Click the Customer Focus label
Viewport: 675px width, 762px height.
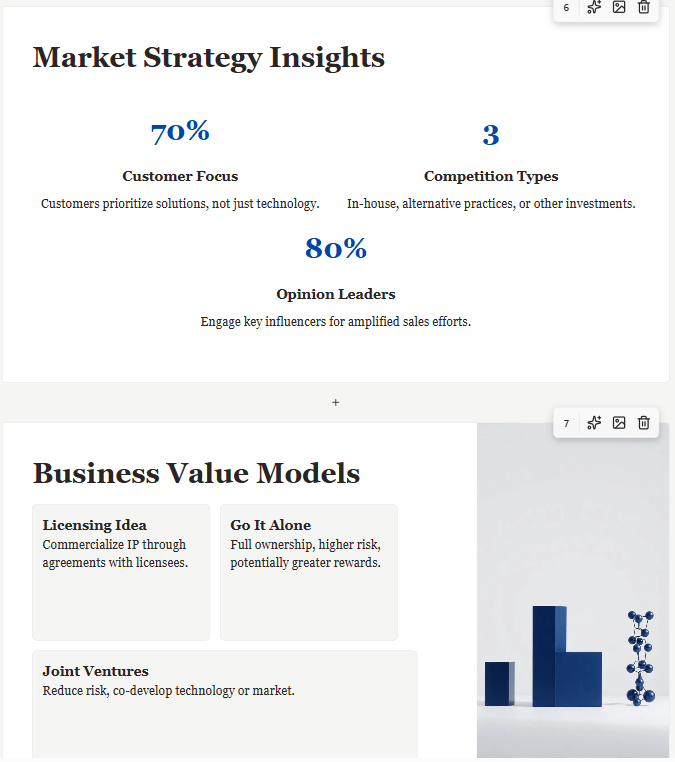[180, 176]
